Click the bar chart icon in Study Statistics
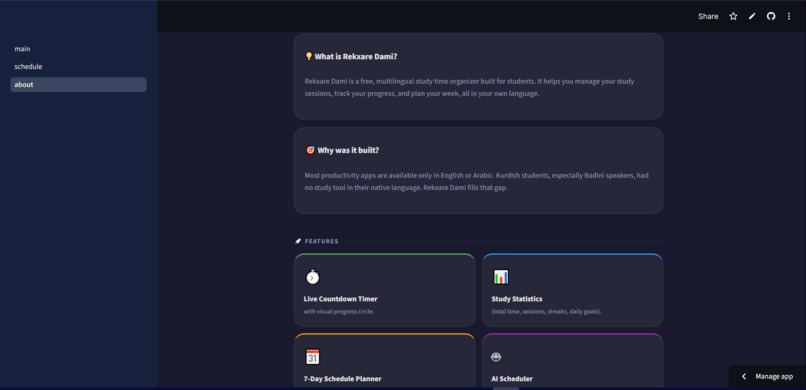806x390 pixels. [501, 277]
